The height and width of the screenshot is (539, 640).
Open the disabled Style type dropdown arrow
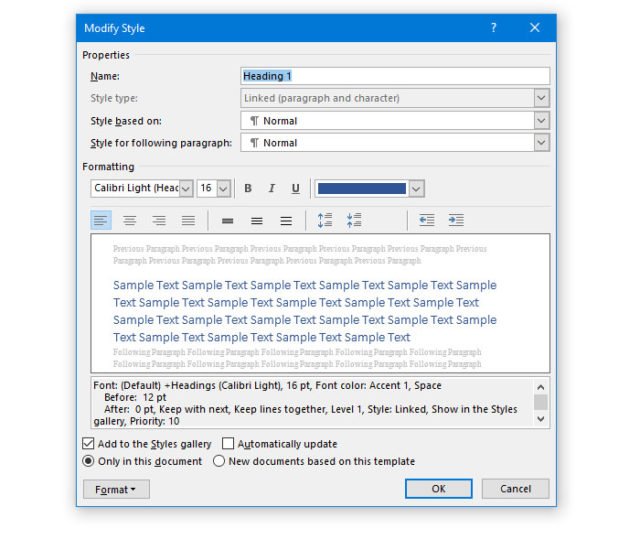pos(541,98)
